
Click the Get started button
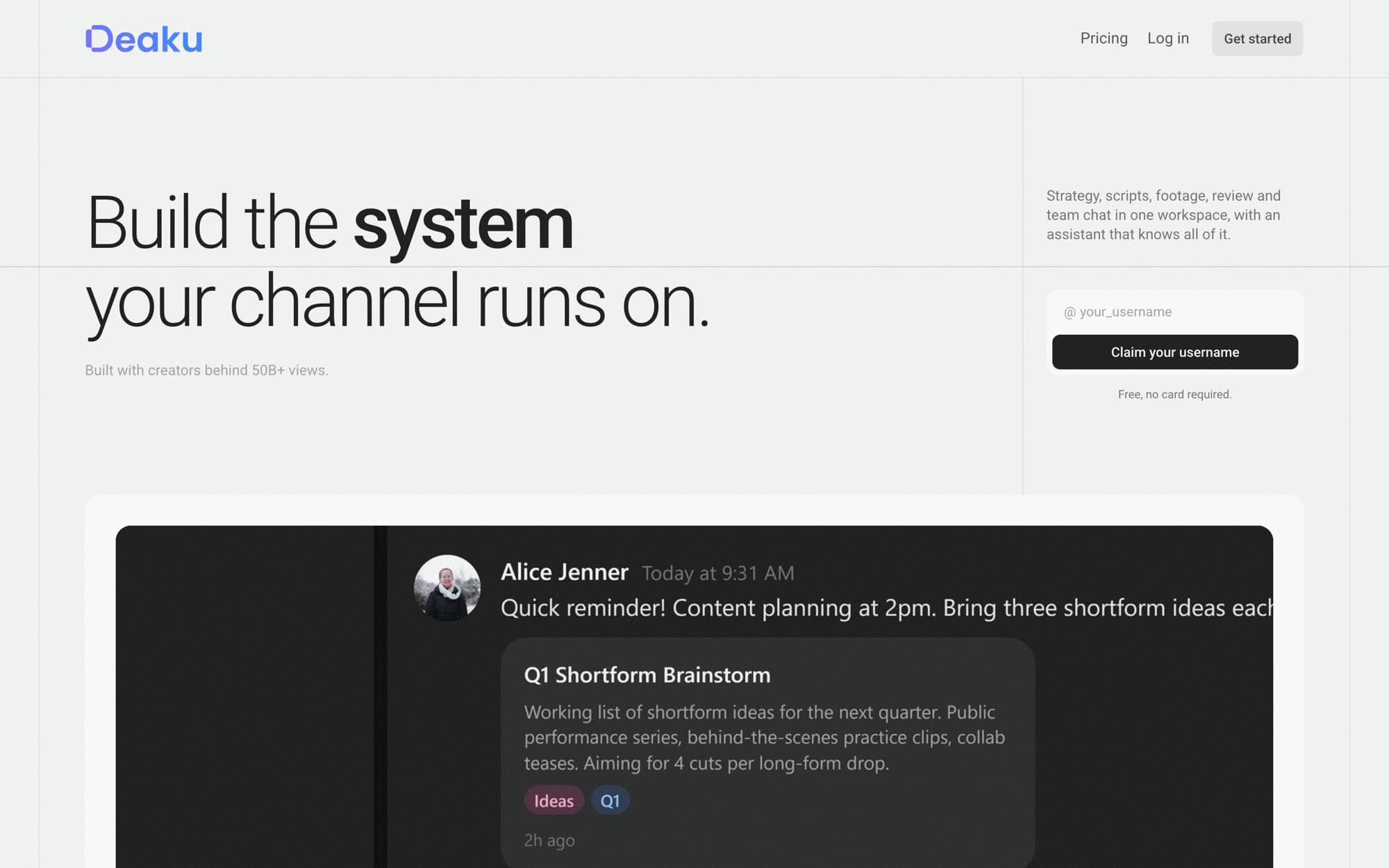pos(1257,39)
